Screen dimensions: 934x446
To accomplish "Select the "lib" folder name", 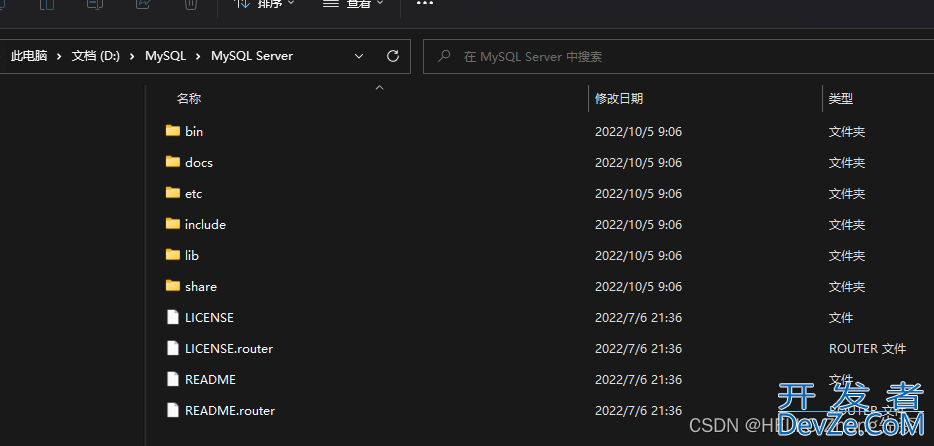I will (x=192, y=255).
